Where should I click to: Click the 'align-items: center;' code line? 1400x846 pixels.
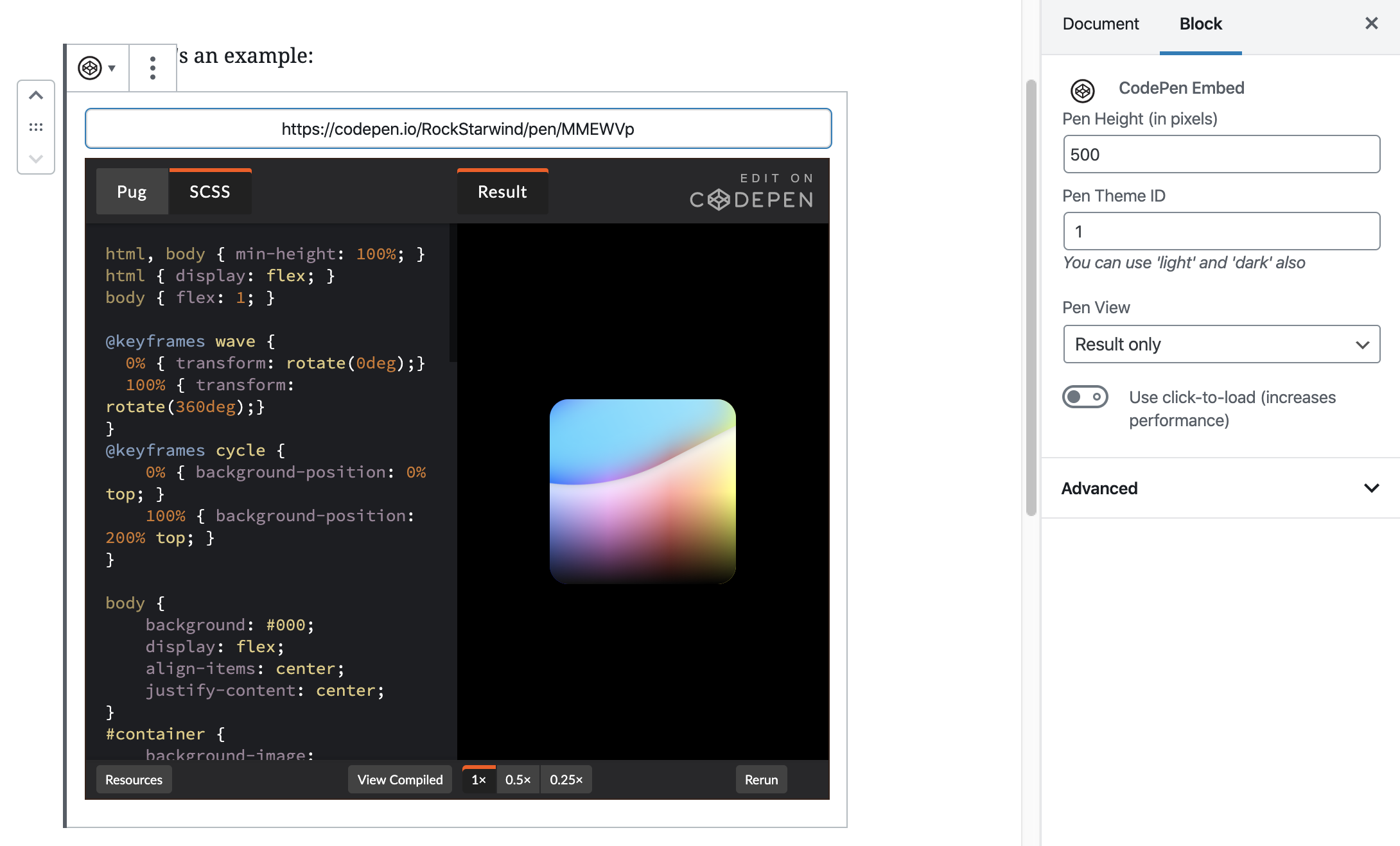tap(245, 669)
